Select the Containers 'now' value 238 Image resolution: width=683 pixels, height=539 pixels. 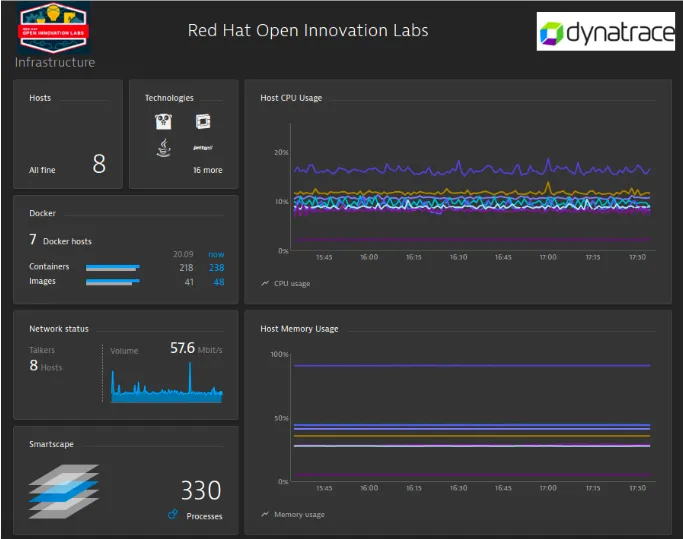tap(216, 267)
